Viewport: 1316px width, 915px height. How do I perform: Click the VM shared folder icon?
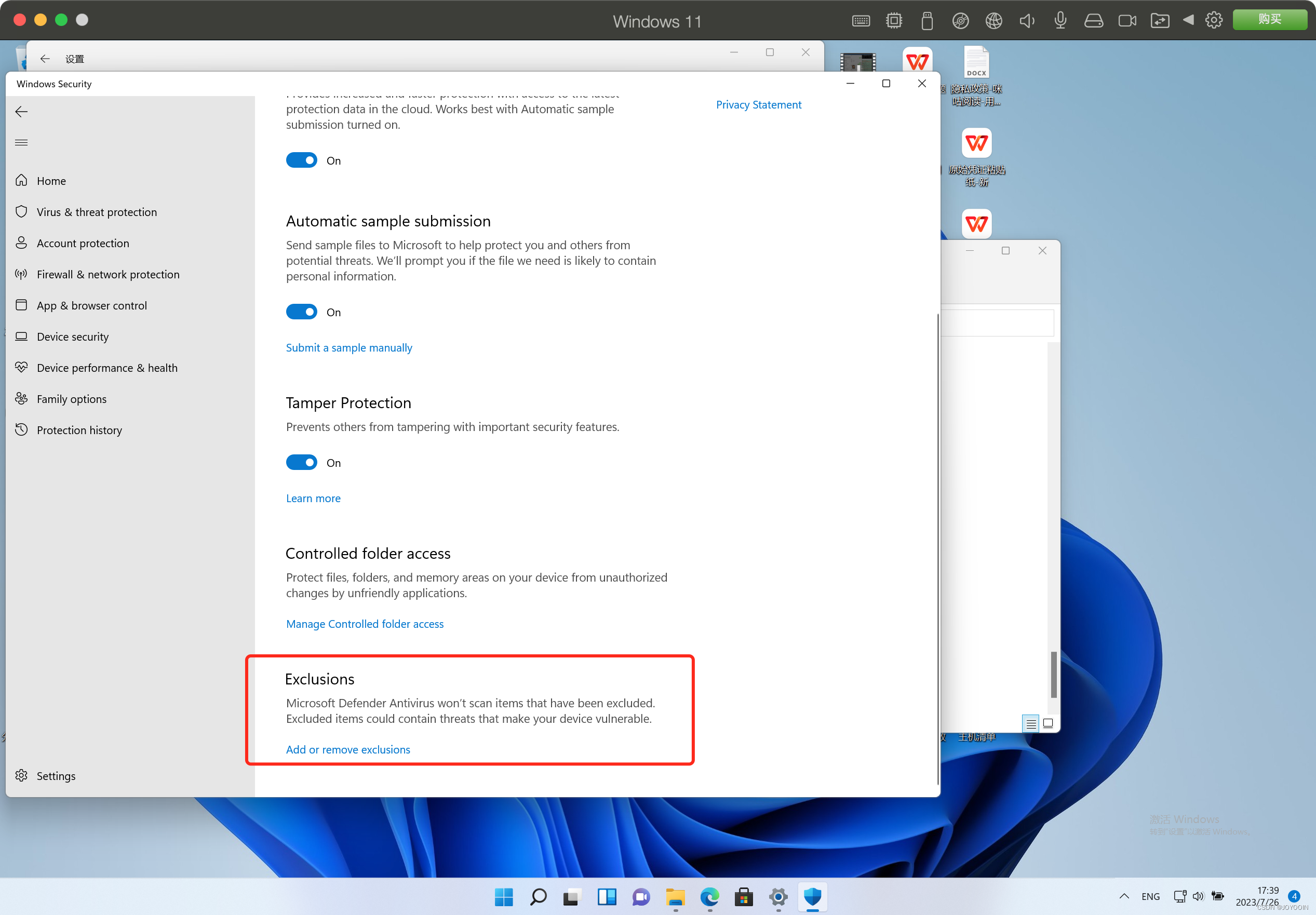tap(1160, 21)
